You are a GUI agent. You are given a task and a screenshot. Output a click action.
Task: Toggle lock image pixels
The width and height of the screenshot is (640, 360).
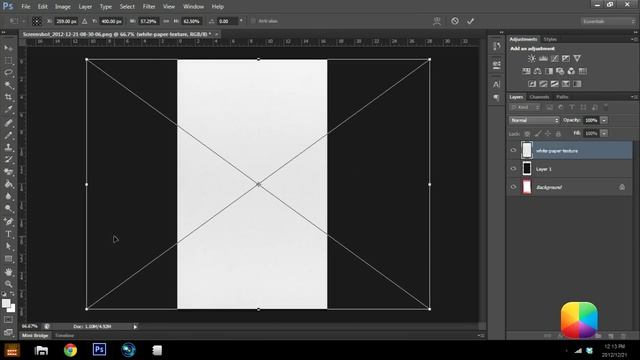coord(538,133)
